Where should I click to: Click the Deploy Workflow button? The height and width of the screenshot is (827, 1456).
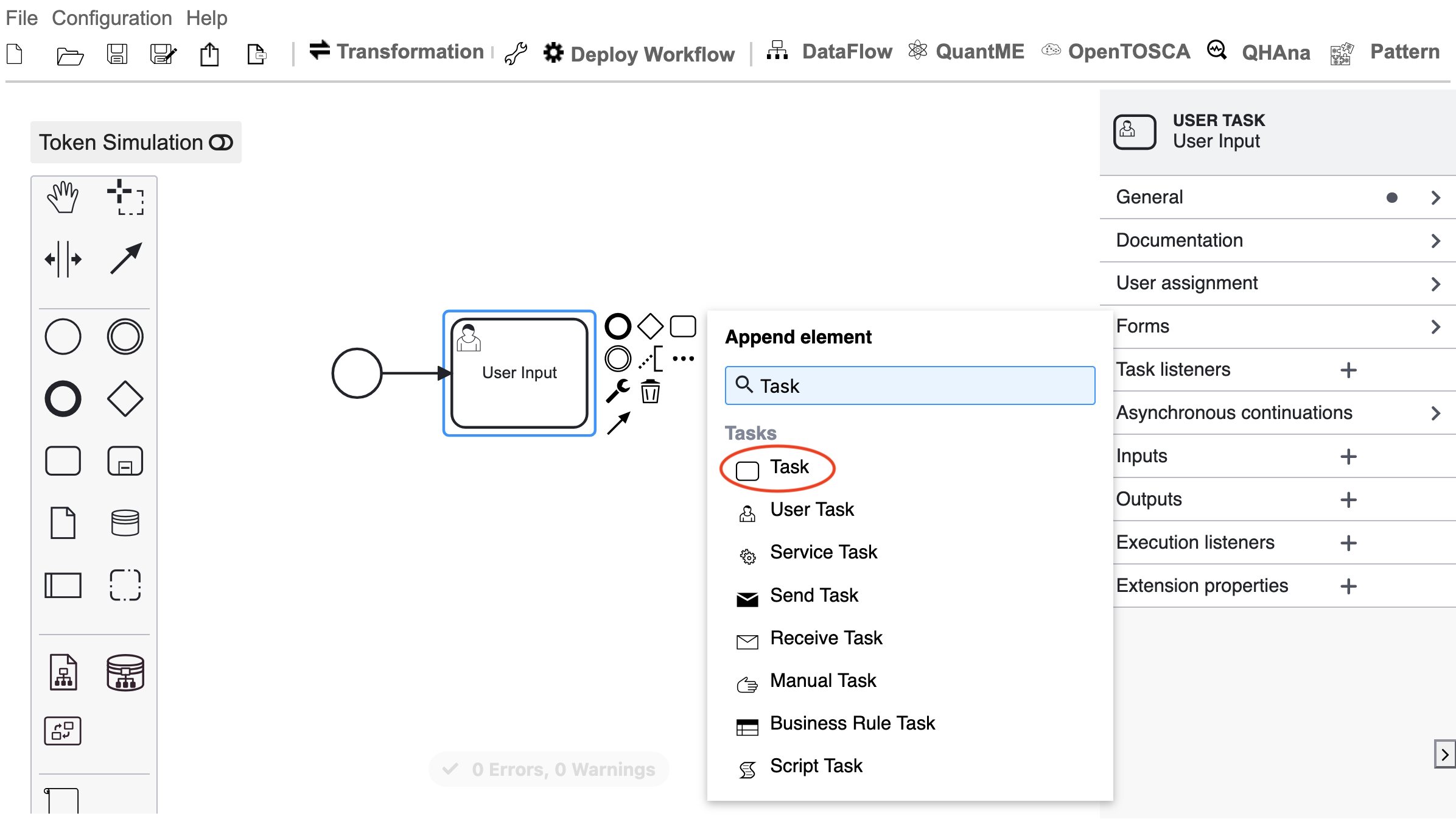tap(639, 54)
